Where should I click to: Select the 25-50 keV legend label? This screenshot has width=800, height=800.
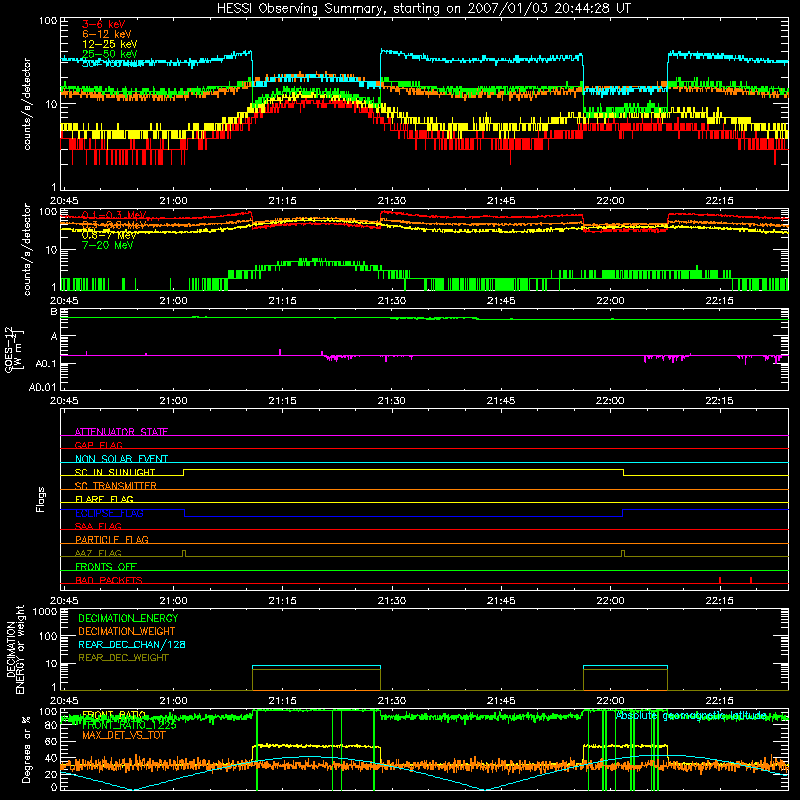click(x=110, y=54)
